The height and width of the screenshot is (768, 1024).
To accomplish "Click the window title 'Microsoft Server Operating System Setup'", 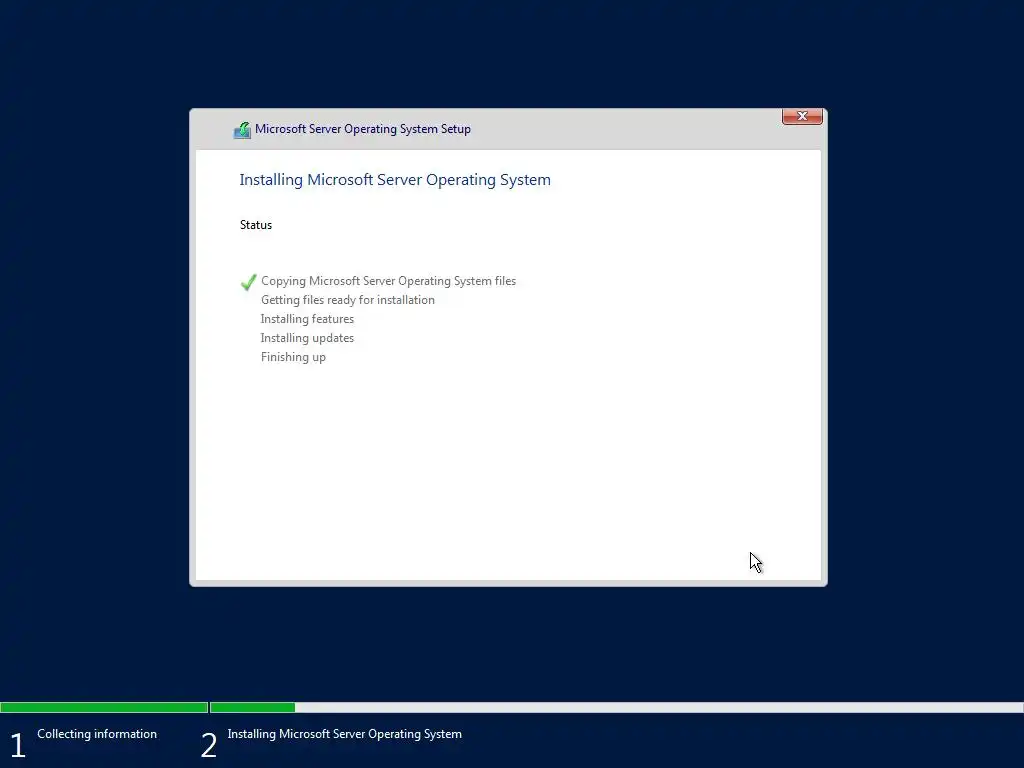I will (362, 129).
